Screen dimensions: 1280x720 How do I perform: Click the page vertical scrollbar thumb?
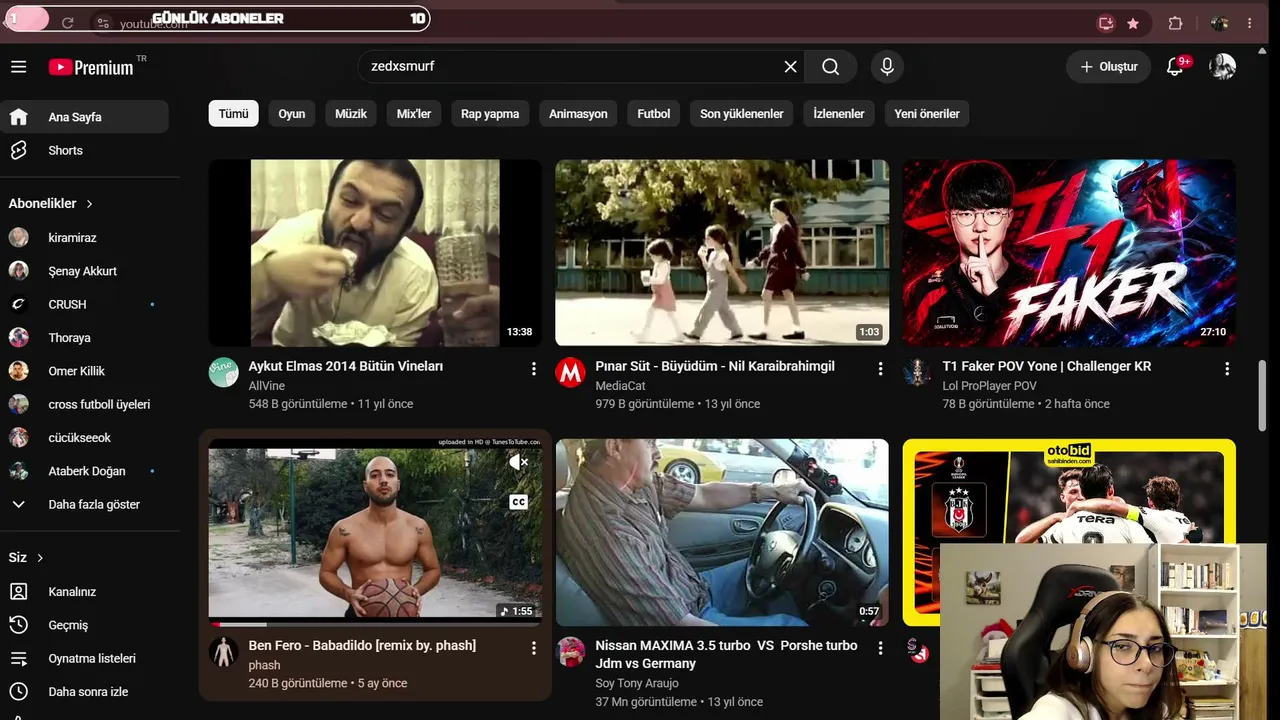pyautogui.click(x=1262, y=396)
